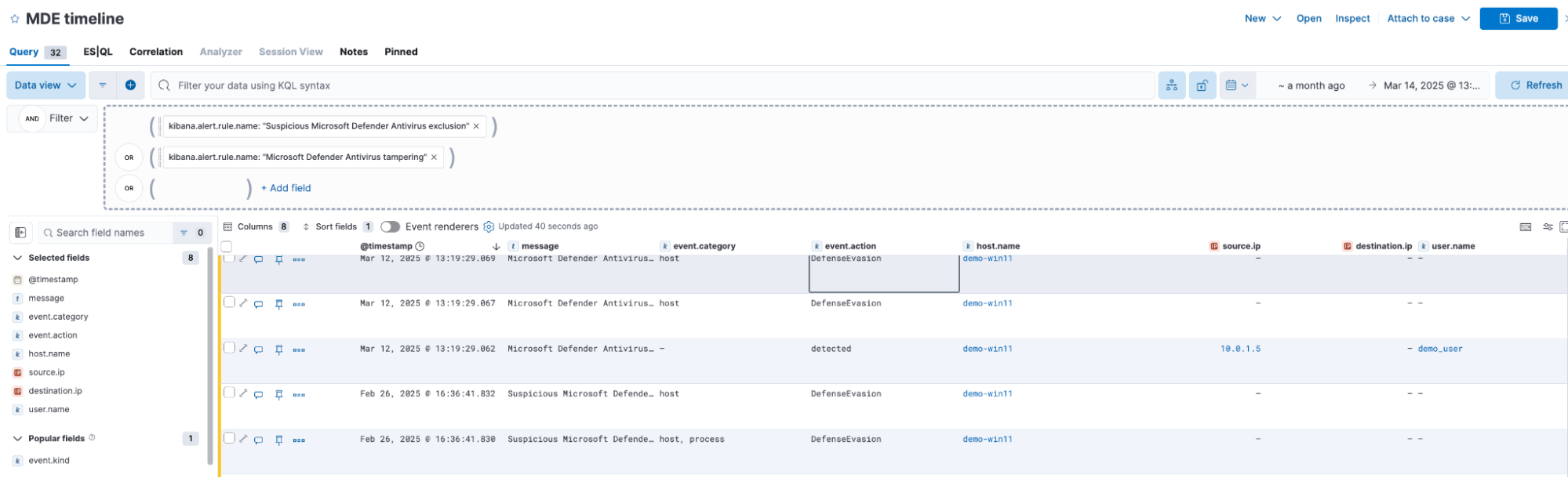Viewport: 1568px width, 478px height.
Task: Mark MDE timeline as favorite with the star
Action: point(15,19)
